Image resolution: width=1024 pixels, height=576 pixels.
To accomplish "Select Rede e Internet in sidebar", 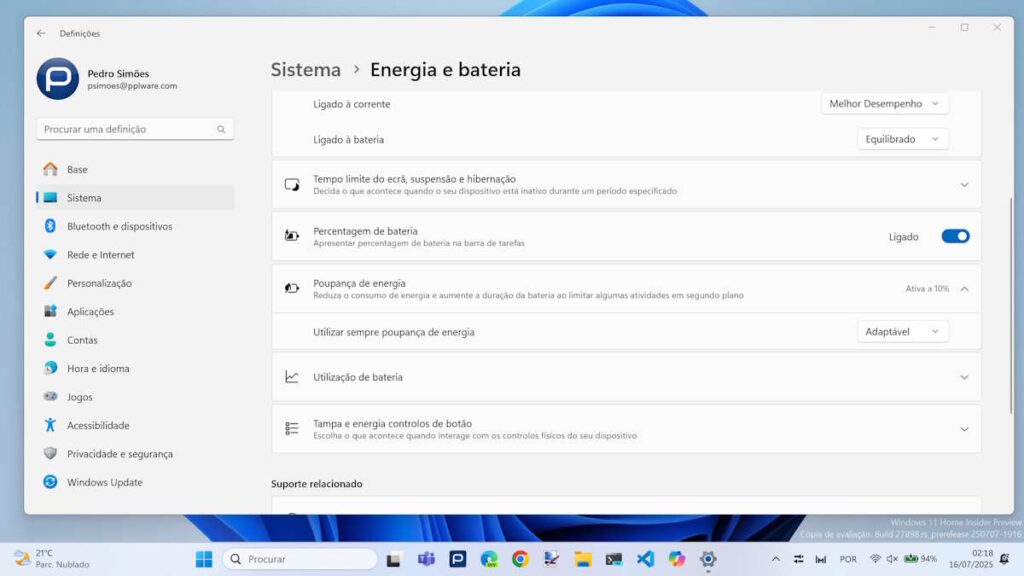I will 100,255.
